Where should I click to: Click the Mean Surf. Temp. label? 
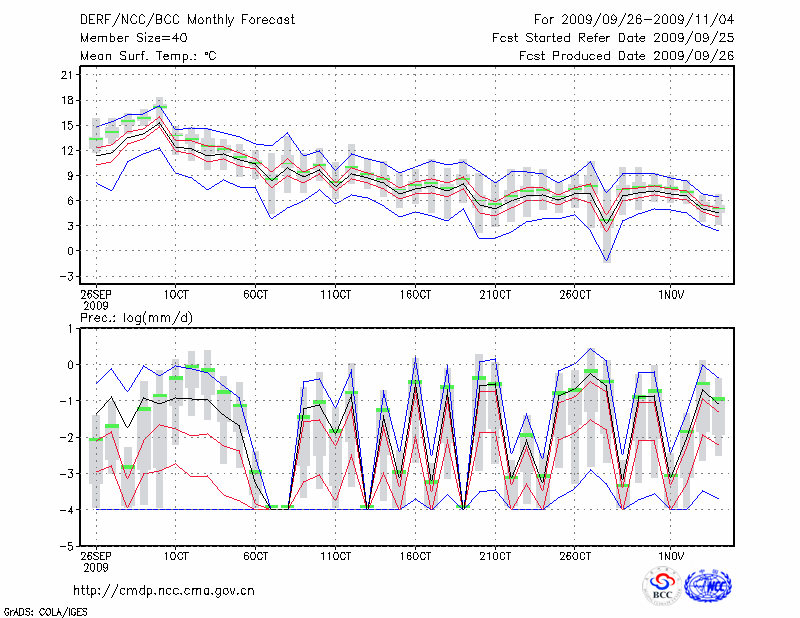click(147, 57)
